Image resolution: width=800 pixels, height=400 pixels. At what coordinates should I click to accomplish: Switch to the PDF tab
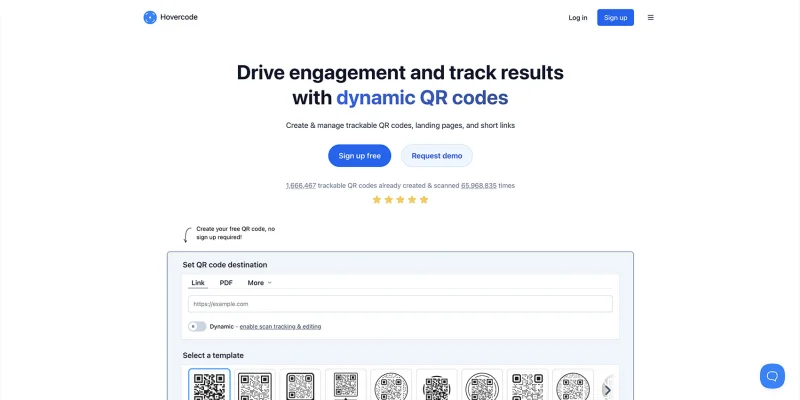pyautogui.click(x=226, y=283)
